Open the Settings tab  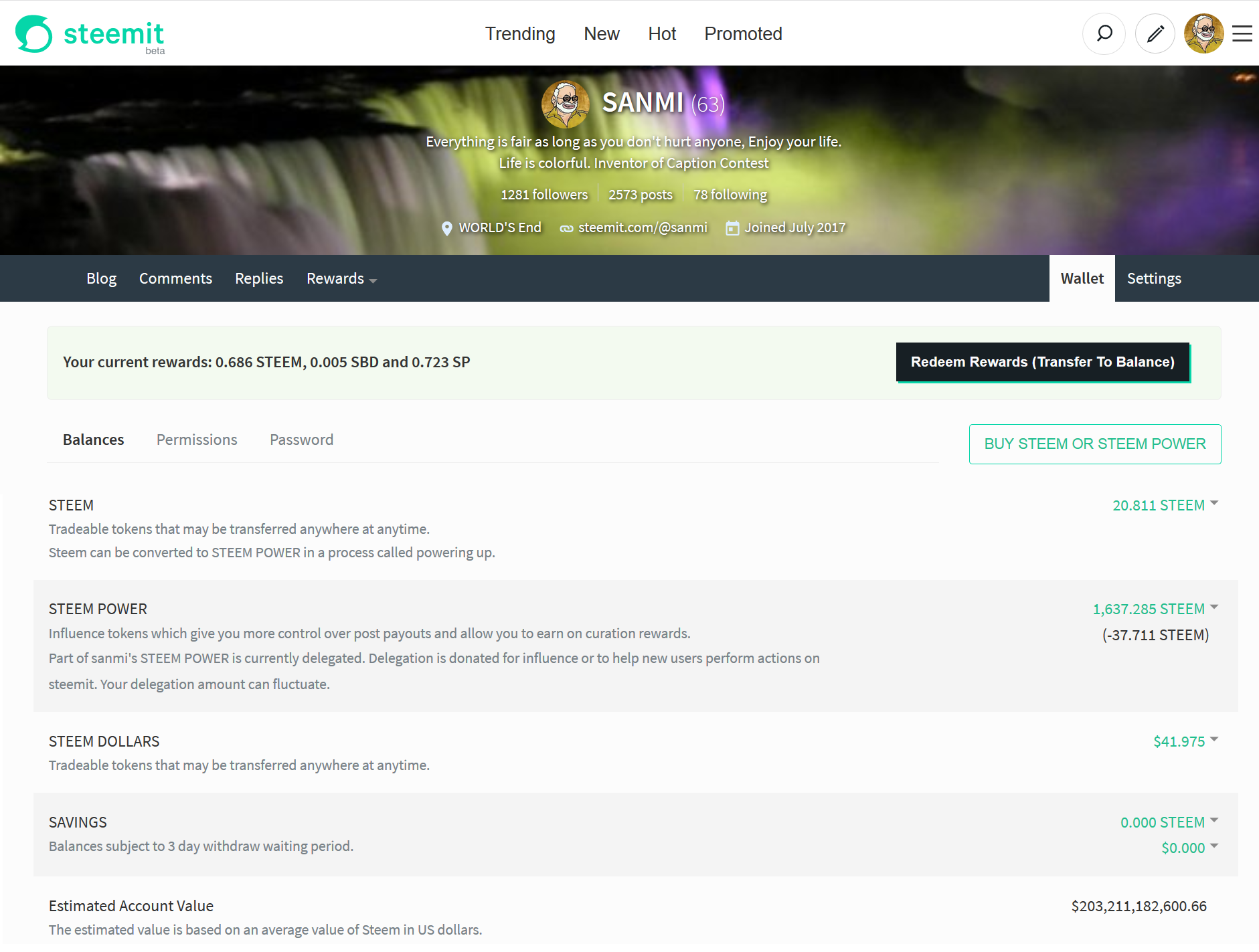(1154, 278)
